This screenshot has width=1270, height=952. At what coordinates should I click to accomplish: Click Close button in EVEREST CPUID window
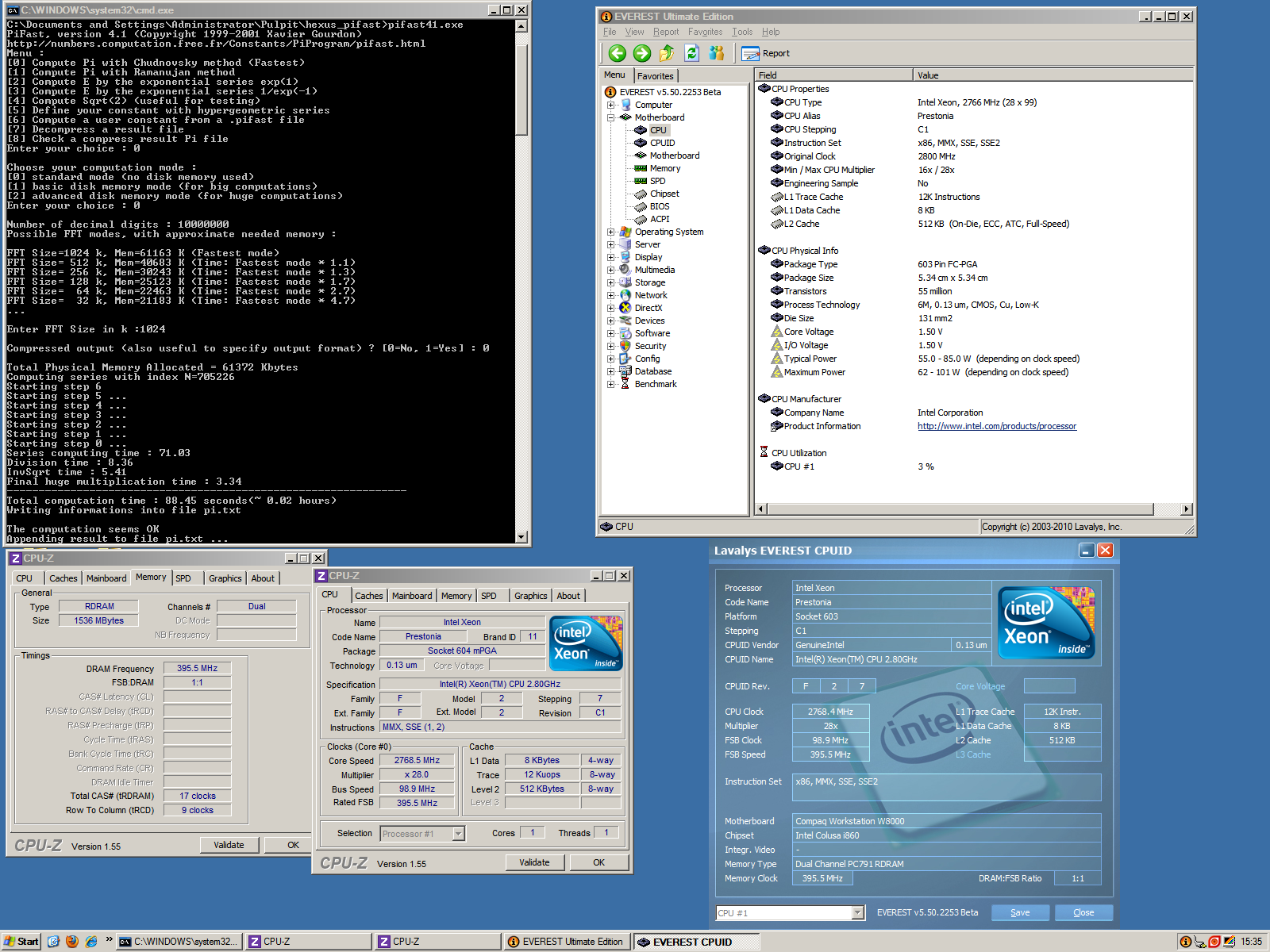[x=1083, y=913]
